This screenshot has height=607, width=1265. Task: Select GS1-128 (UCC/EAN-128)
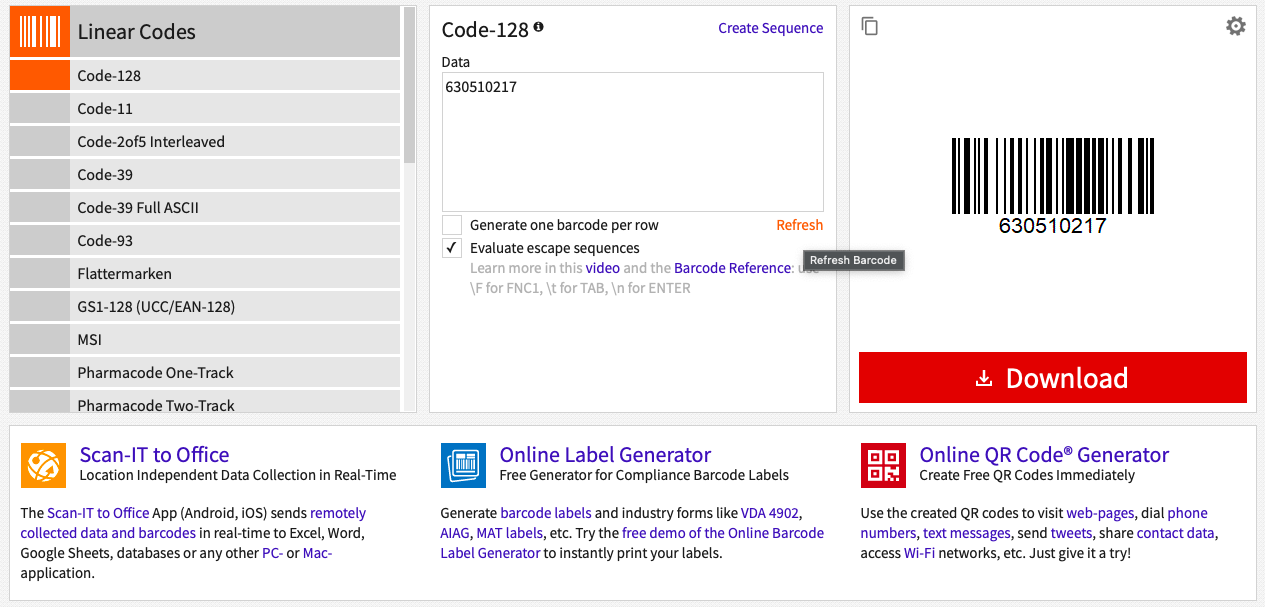click(205, 307)
